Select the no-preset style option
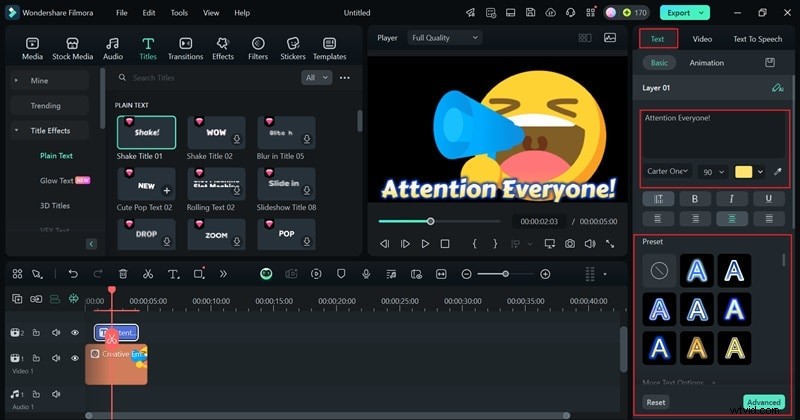 tap(659, 270)
